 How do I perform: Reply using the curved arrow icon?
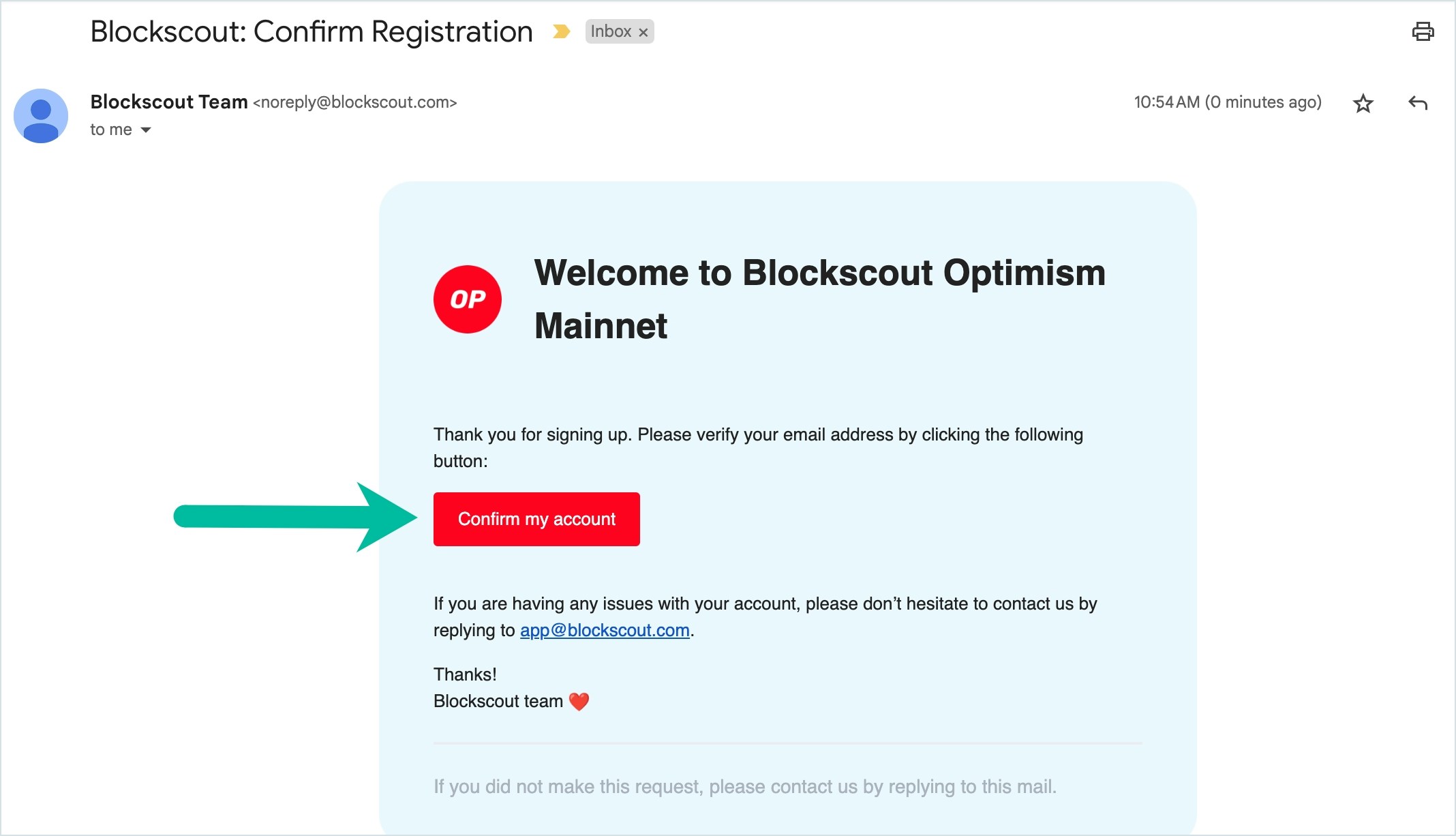click(x=1418, y=103)
